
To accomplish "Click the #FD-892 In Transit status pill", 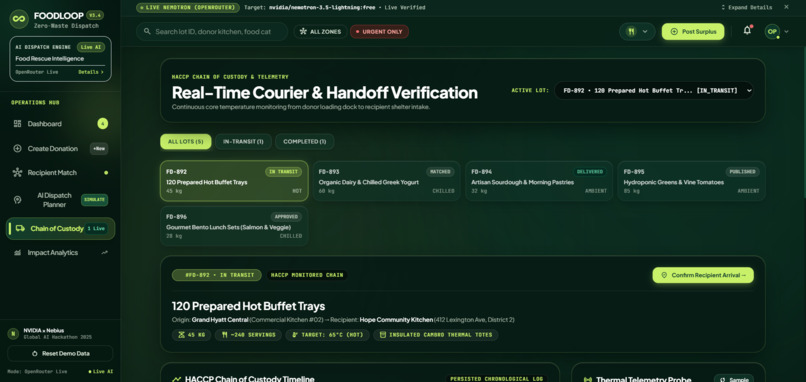I will (216, 275).
